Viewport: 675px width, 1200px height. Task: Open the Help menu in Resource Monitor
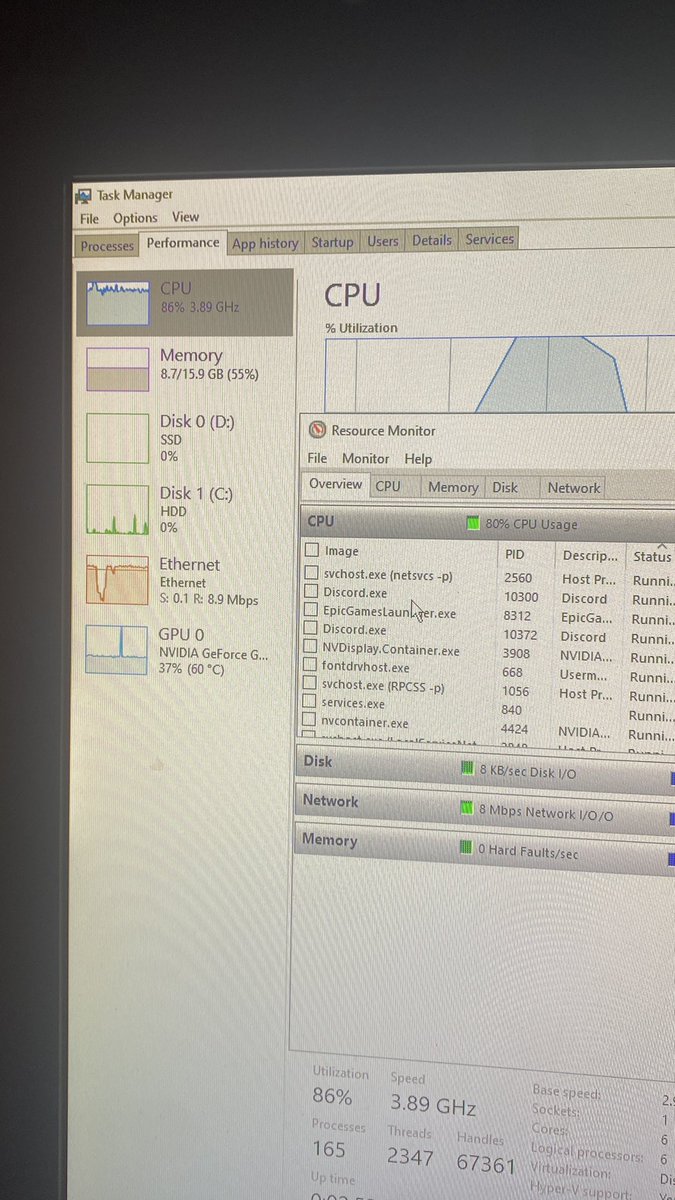(x=418, y=459)
